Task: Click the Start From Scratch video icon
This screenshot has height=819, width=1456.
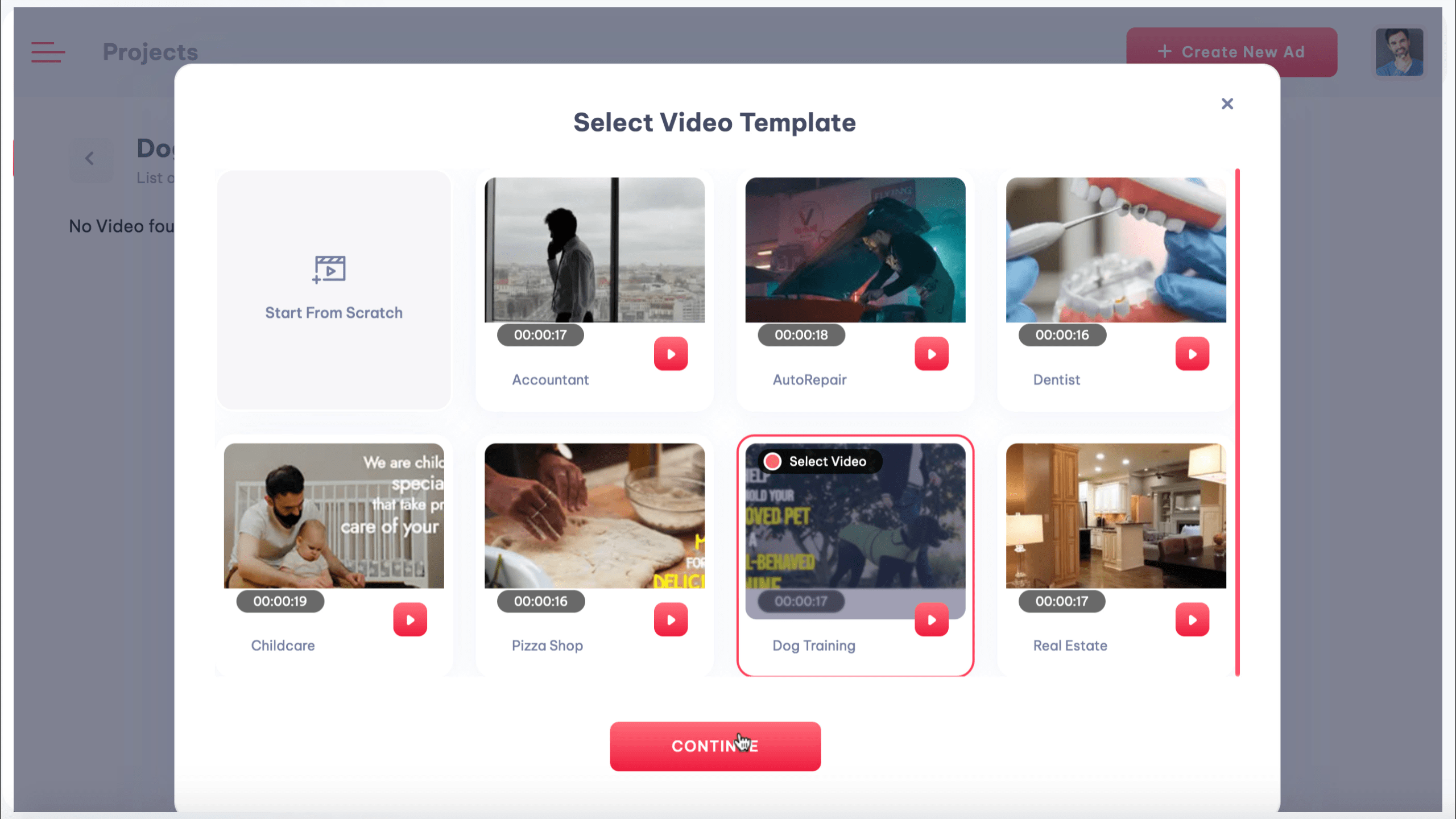Action: [x=329, y=270]
